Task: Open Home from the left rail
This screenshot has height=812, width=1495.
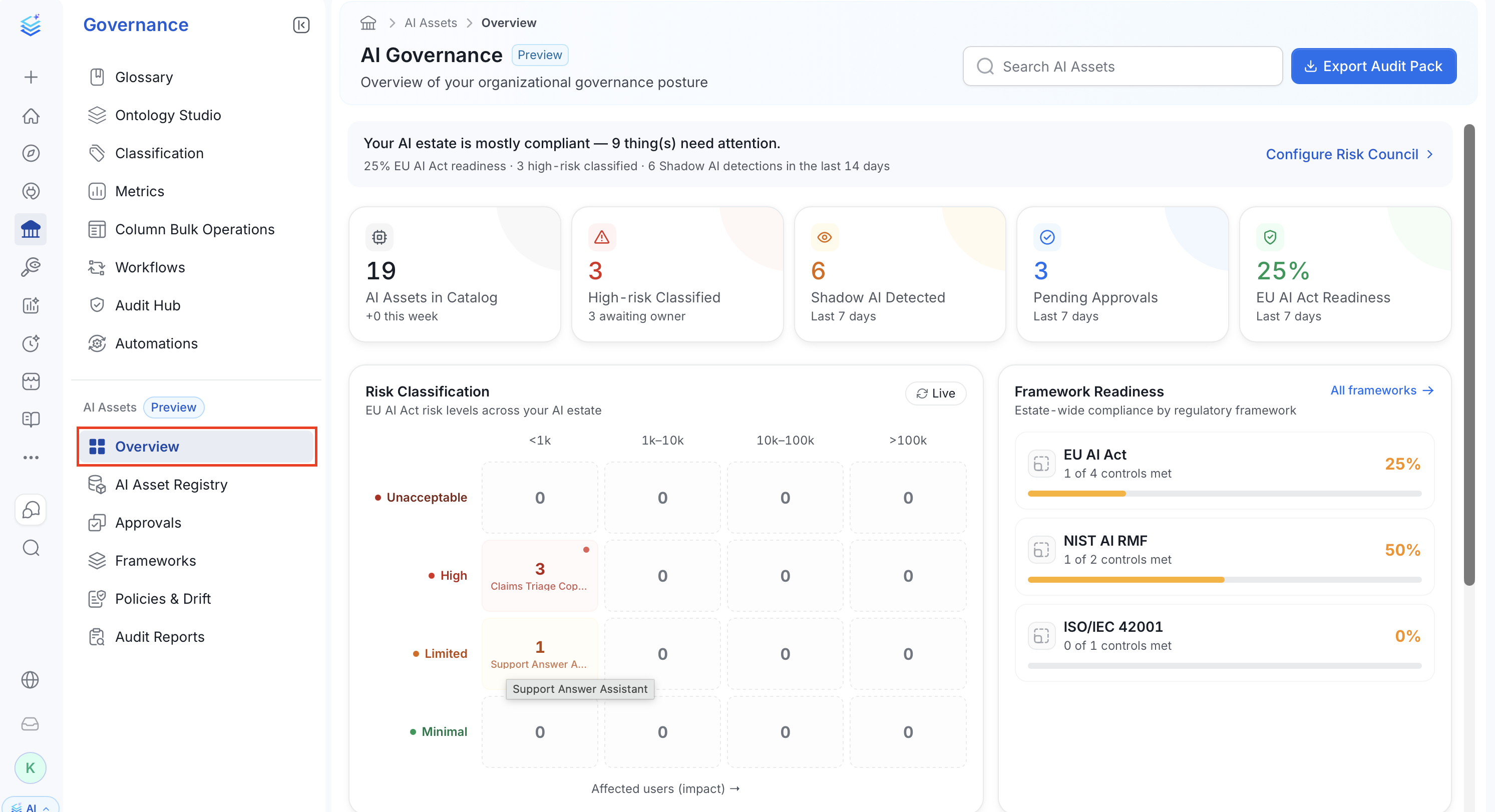Action: (31, 116)
